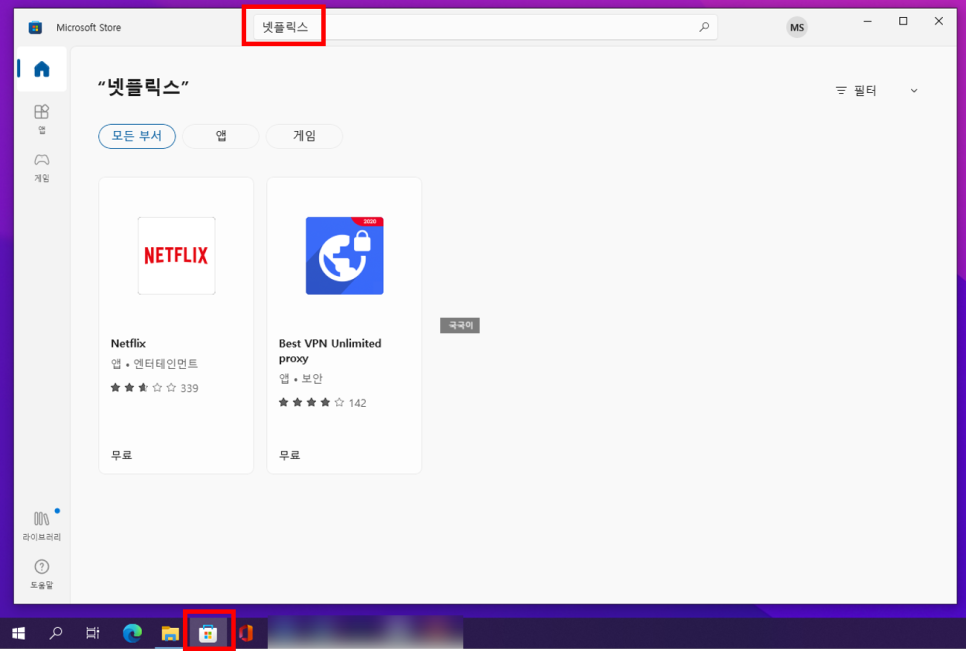Screen dimensions: 966x651
Task: Click the "넷플릭스" results heading
Action: (143, 87)
